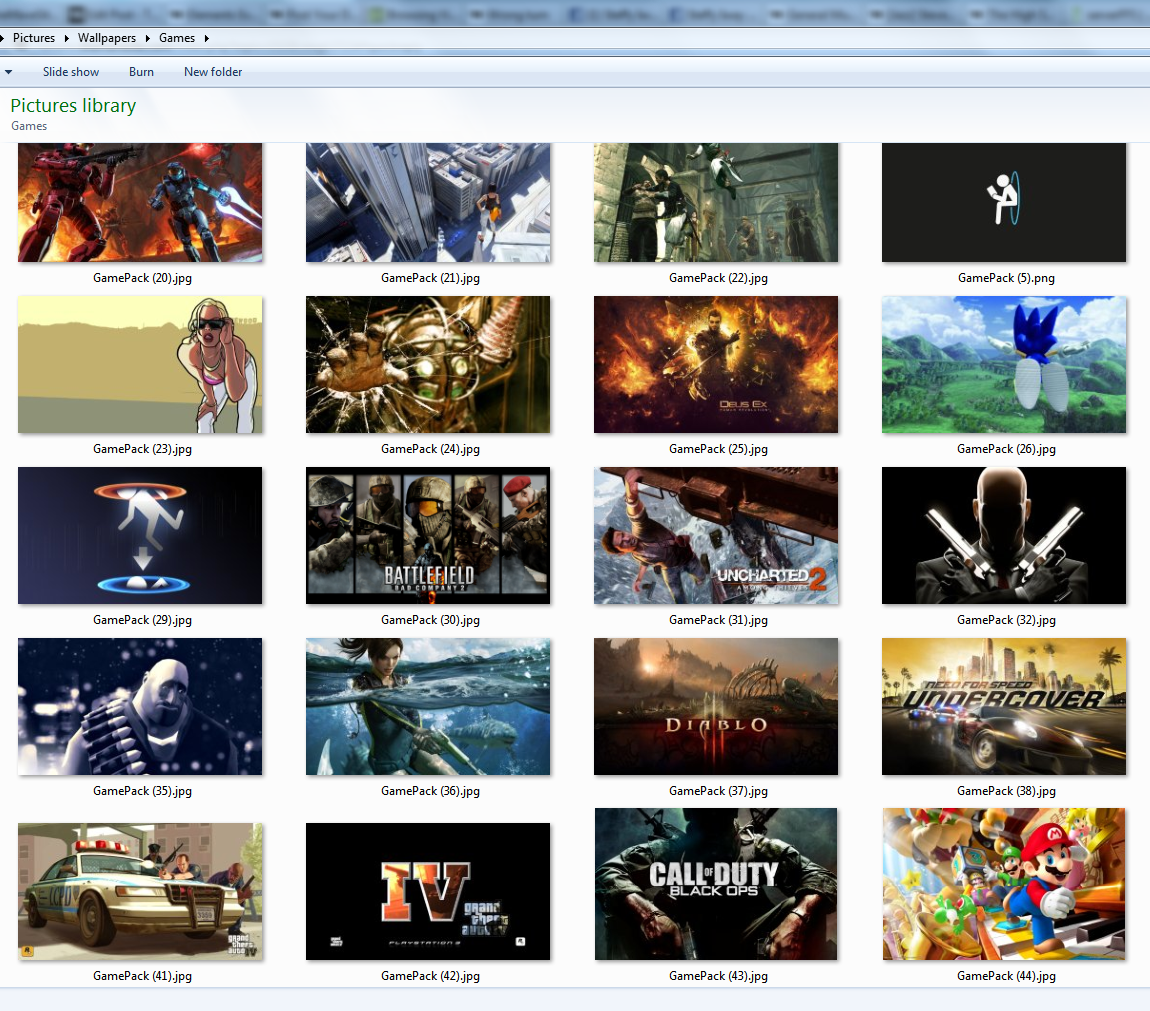This screenshot has width=1150, height=1011.
Task: Click the GamePack (26).jpg file name
Action: [1006, 449]
